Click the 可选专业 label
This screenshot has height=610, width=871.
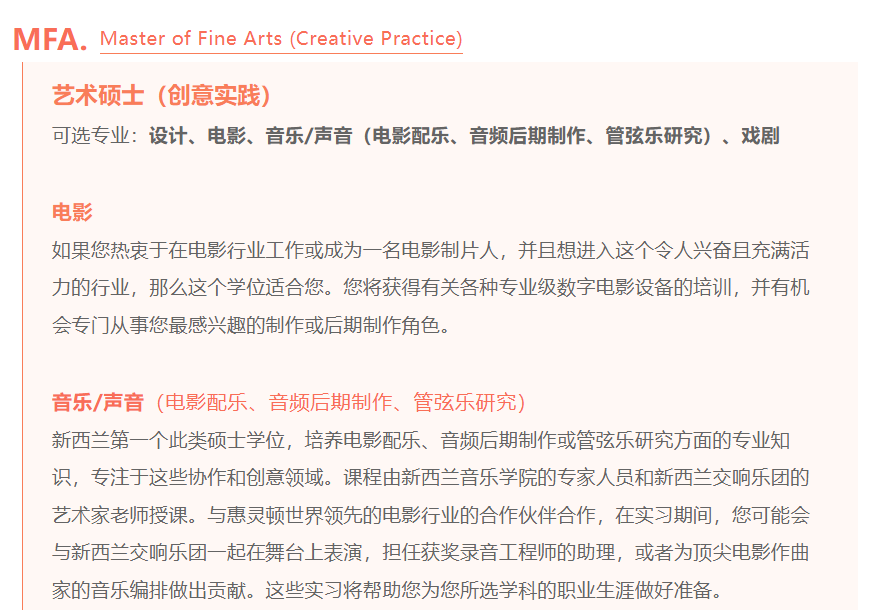pos(91,136)
